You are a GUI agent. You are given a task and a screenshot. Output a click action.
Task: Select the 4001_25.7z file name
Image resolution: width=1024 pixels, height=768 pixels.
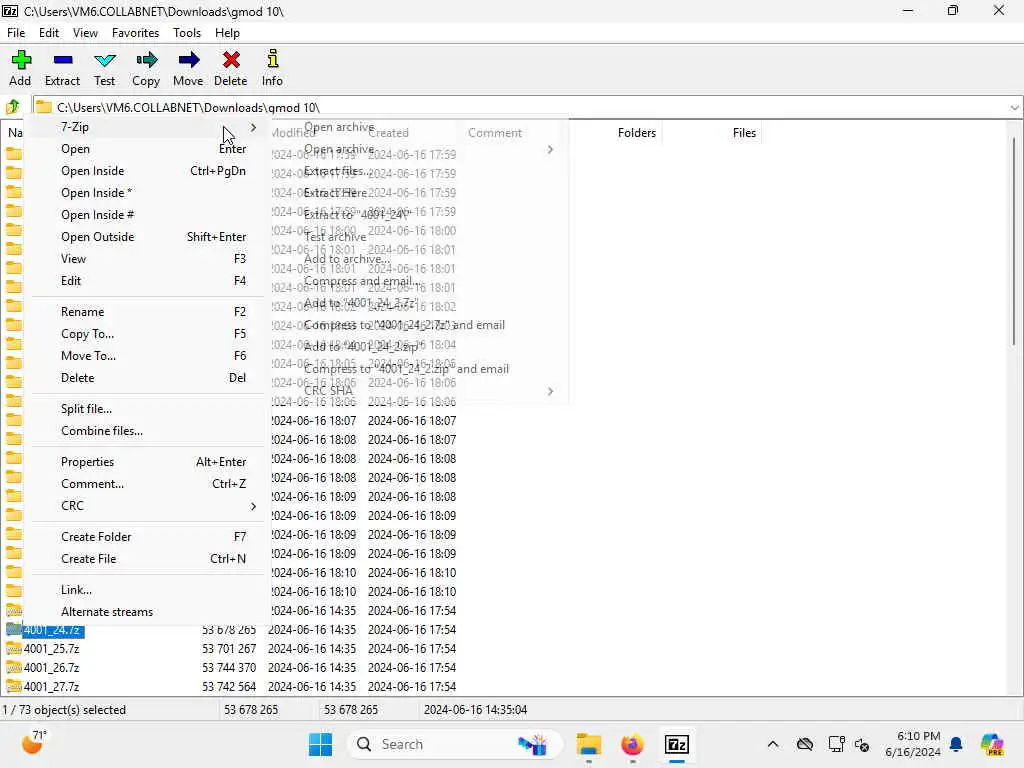(52, 648)
